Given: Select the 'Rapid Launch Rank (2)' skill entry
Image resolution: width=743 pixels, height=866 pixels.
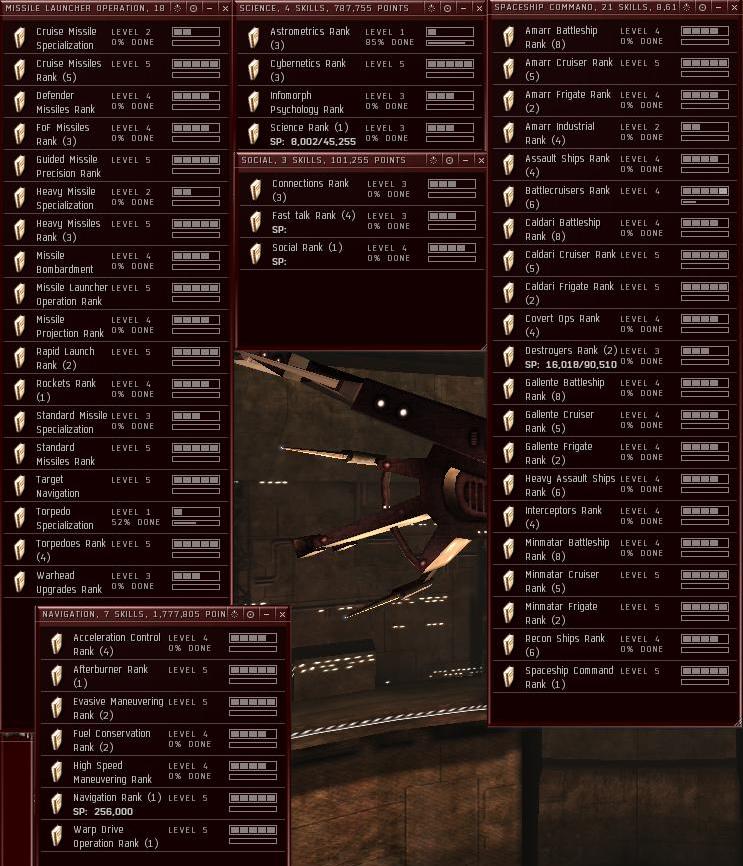Looking at the screenshot, I should [x=116, y=358].
